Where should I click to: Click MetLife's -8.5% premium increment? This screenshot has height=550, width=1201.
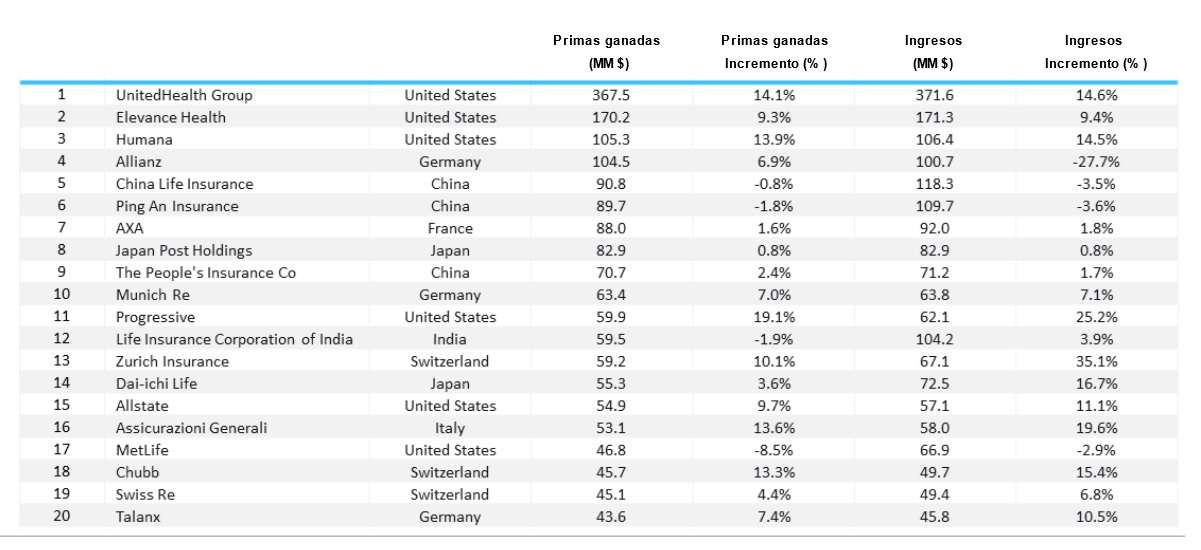(774, 450)
